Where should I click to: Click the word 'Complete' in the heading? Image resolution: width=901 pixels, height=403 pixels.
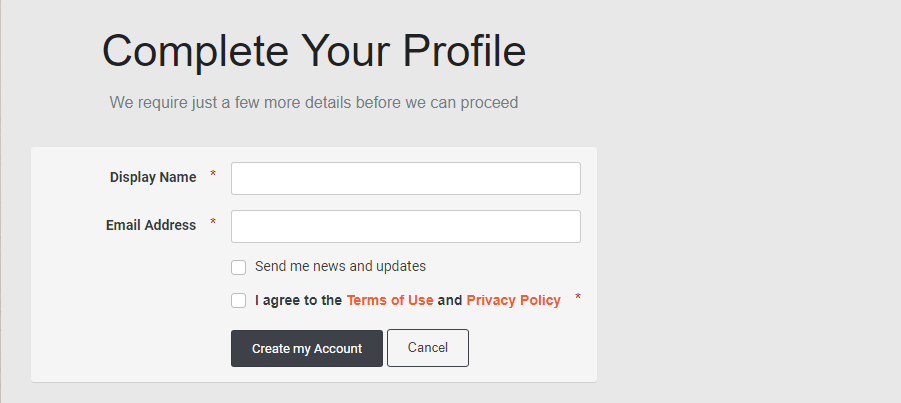pyautogui.click(x=181, y=51)
